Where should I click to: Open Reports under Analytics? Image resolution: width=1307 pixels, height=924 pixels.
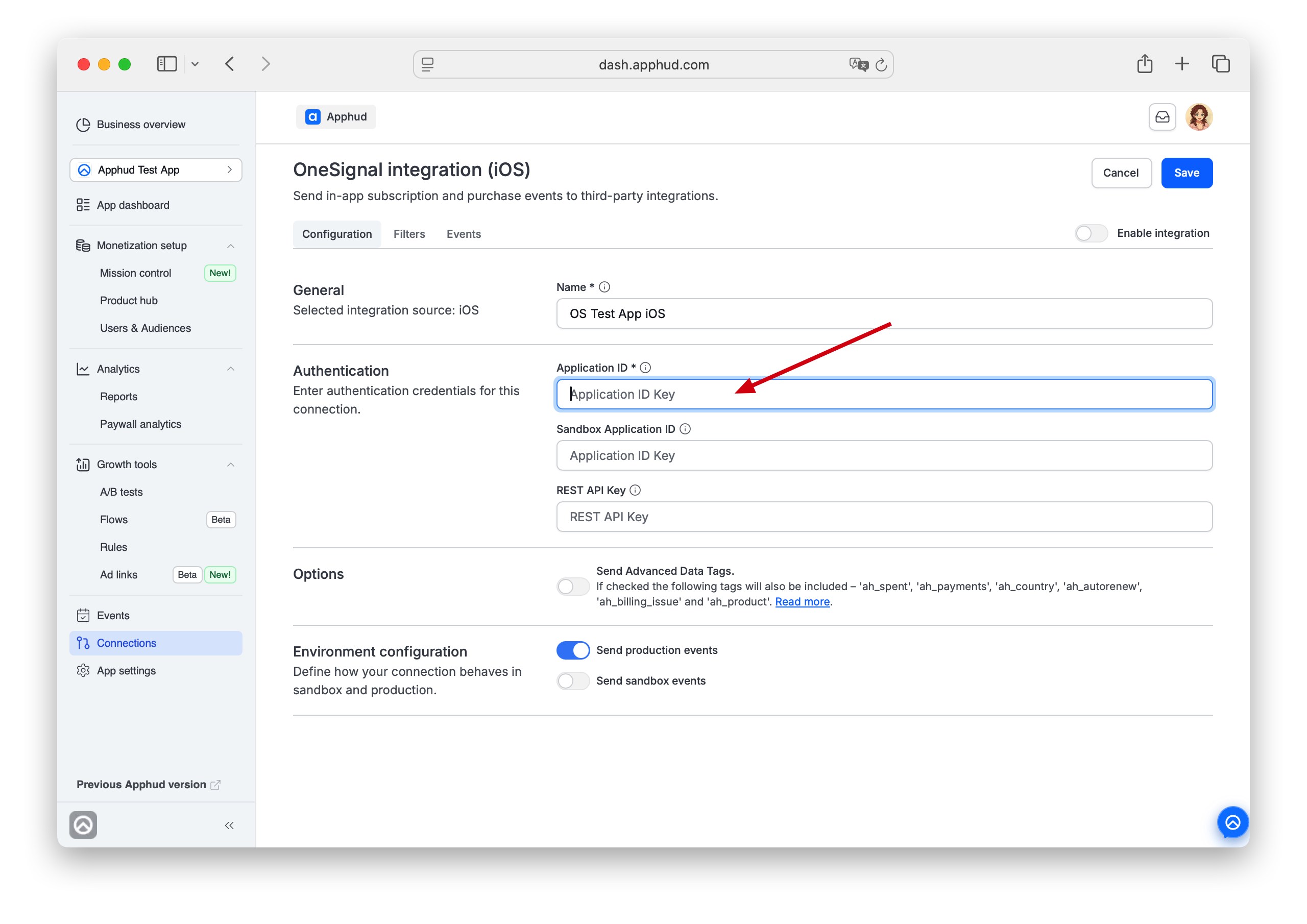(118, 396)
